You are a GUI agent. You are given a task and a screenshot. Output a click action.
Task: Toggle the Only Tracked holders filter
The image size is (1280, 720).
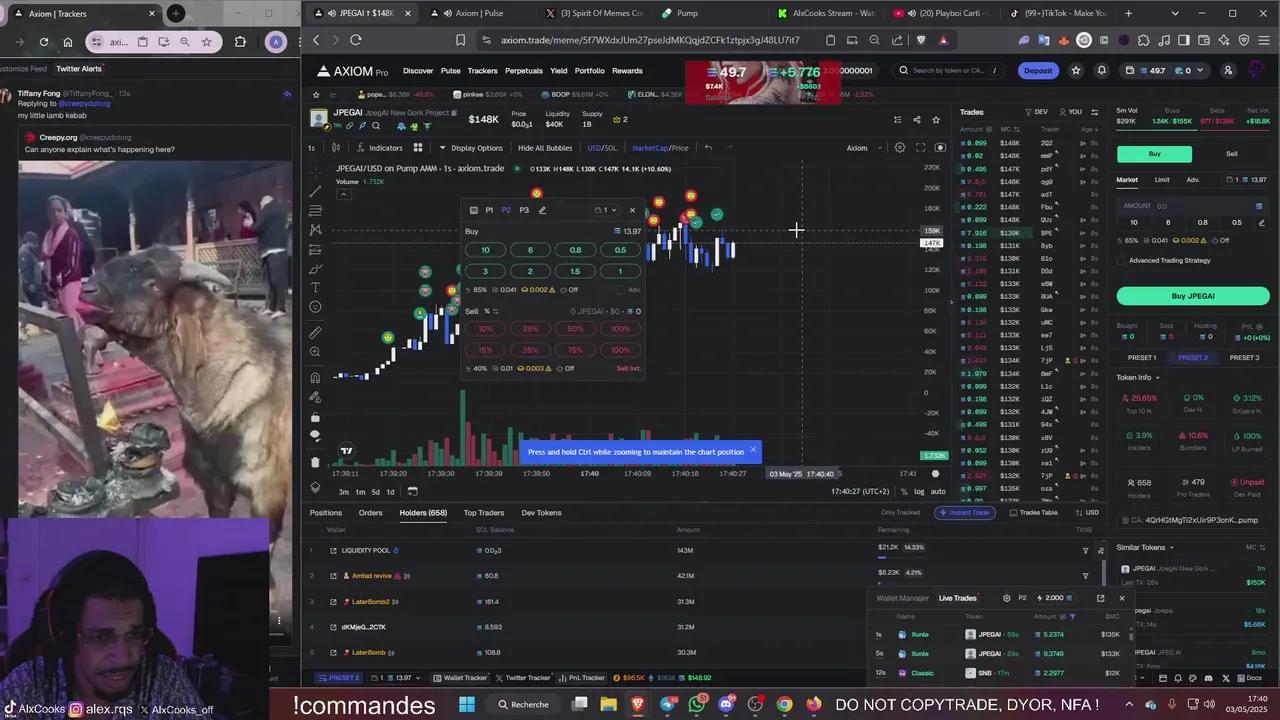click(900, 512)
